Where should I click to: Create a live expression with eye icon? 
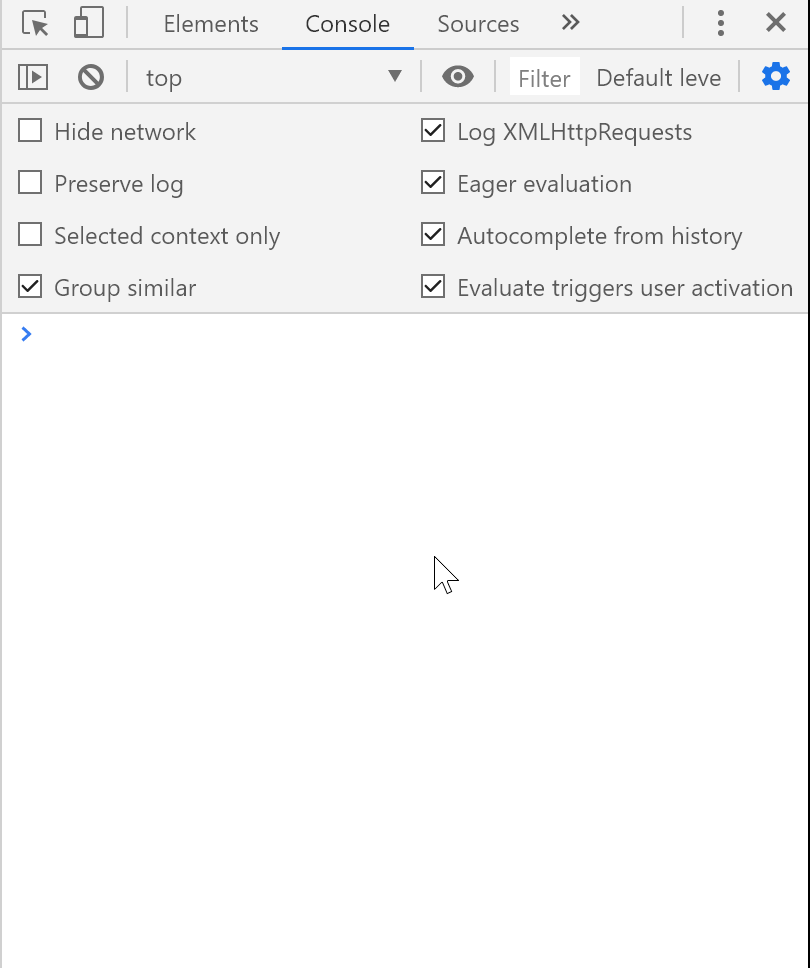coord(458,77)
